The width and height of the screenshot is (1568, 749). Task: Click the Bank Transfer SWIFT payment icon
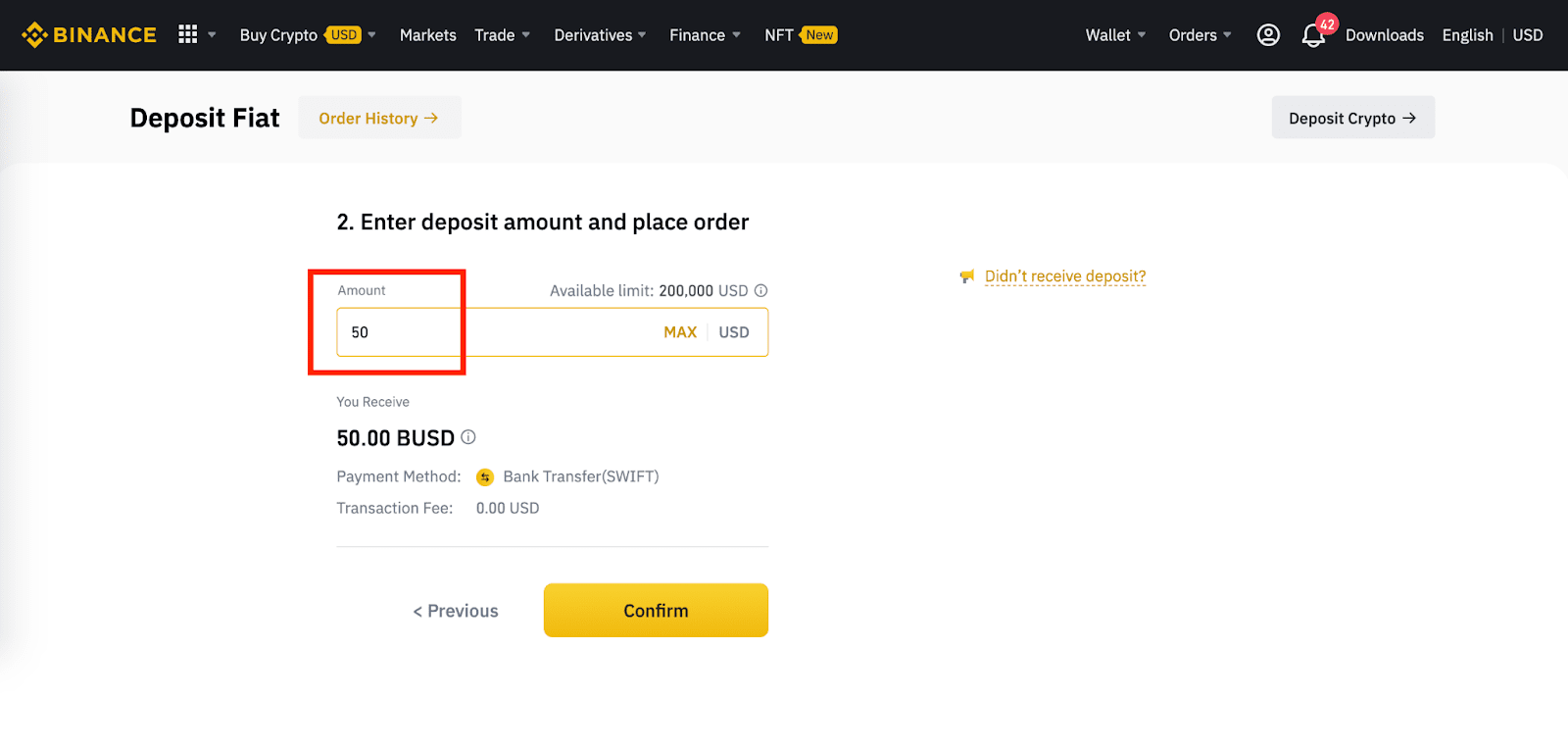click(x=485, y=477)
